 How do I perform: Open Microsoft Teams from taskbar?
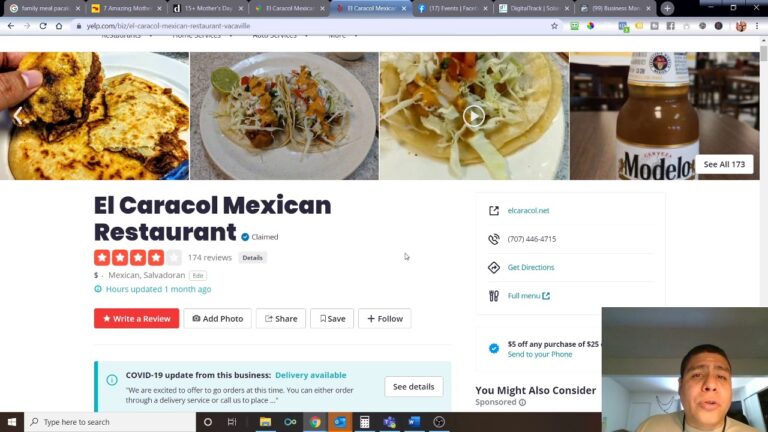coord(389,422)
